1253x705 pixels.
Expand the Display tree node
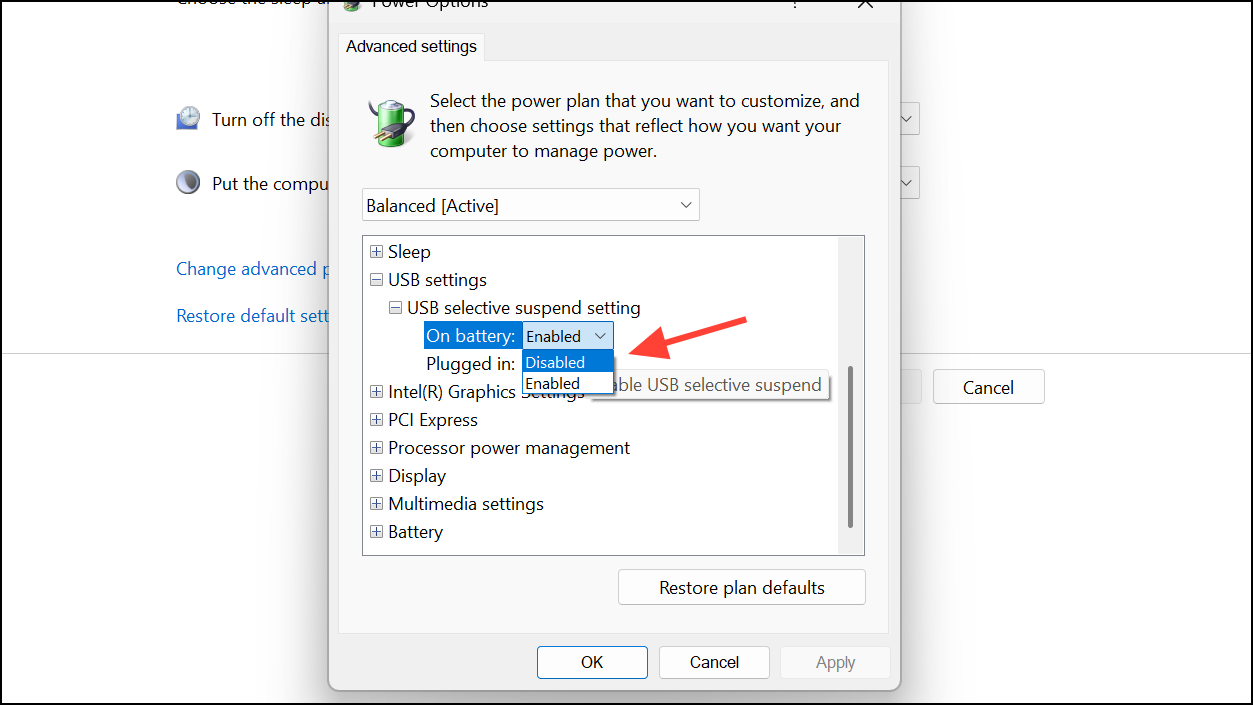click(376, 476)
